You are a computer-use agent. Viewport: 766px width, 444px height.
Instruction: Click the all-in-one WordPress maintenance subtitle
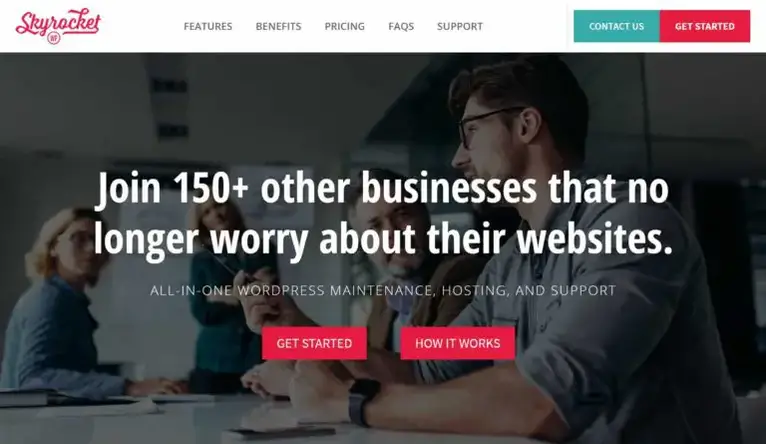pyautogui.click(x=383, y=291)
